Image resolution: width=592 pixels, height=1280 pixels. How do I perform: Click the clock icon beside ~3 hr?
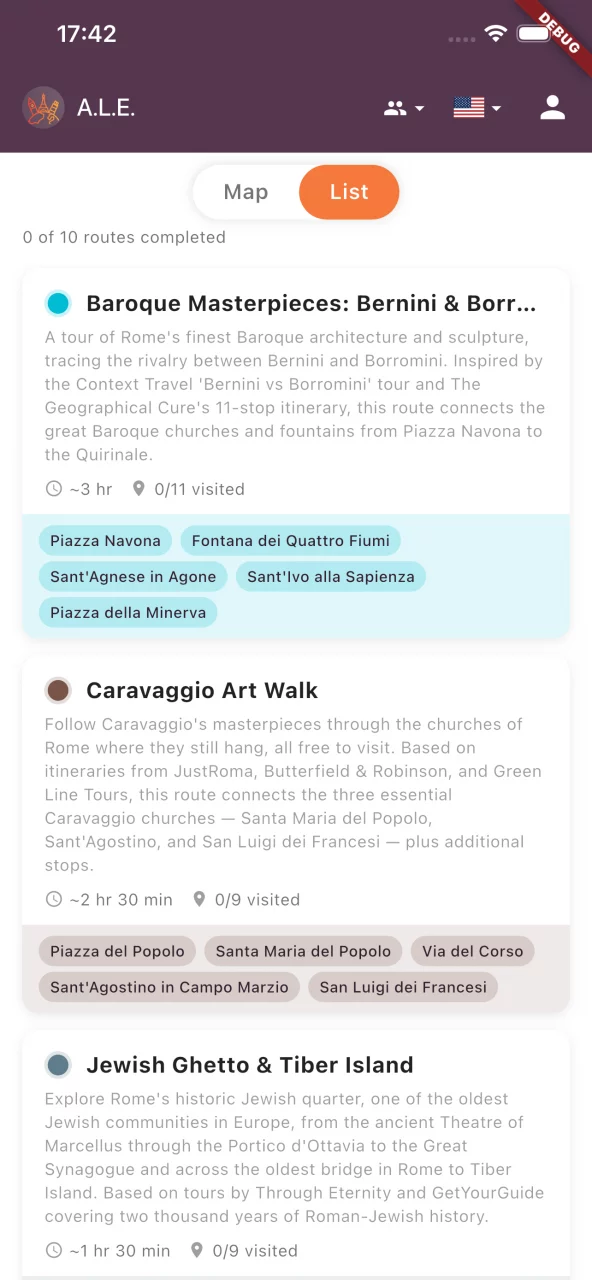[54, 489]
